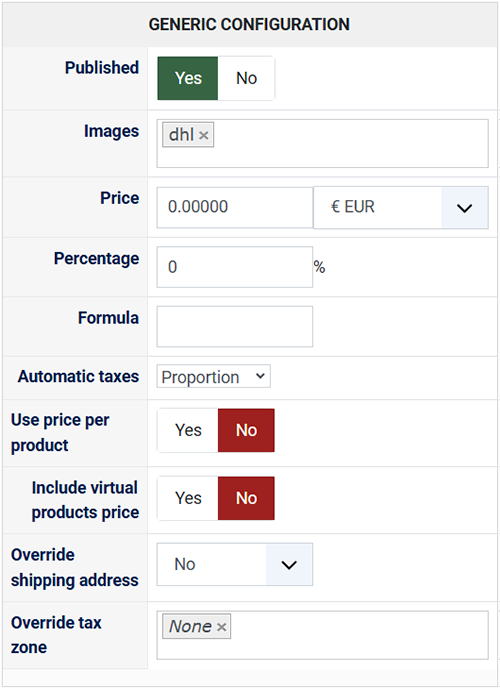
Task: Focus the Percentage input field
Action: click(235, 267)
